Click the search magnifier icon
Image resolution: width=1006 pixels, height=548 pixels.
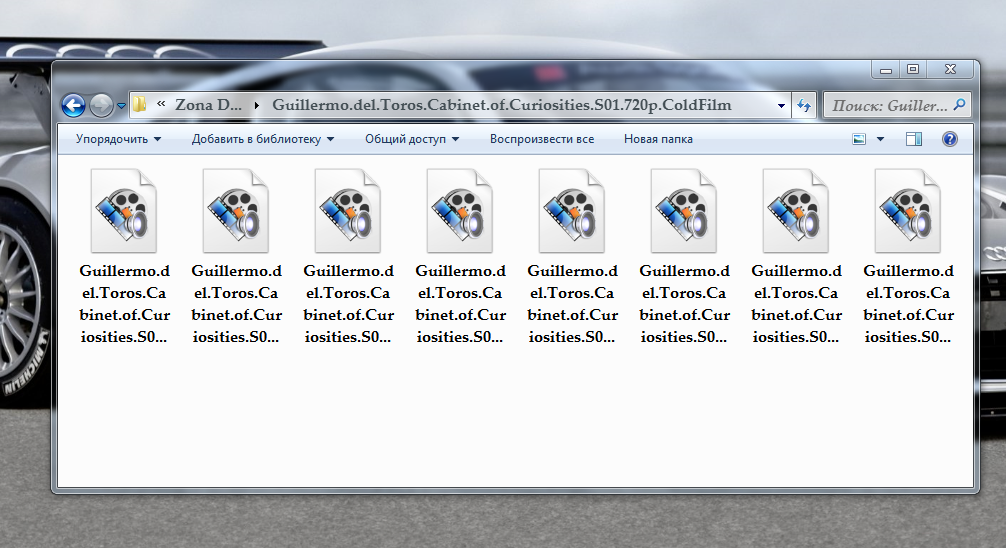[x=959, y=105]
